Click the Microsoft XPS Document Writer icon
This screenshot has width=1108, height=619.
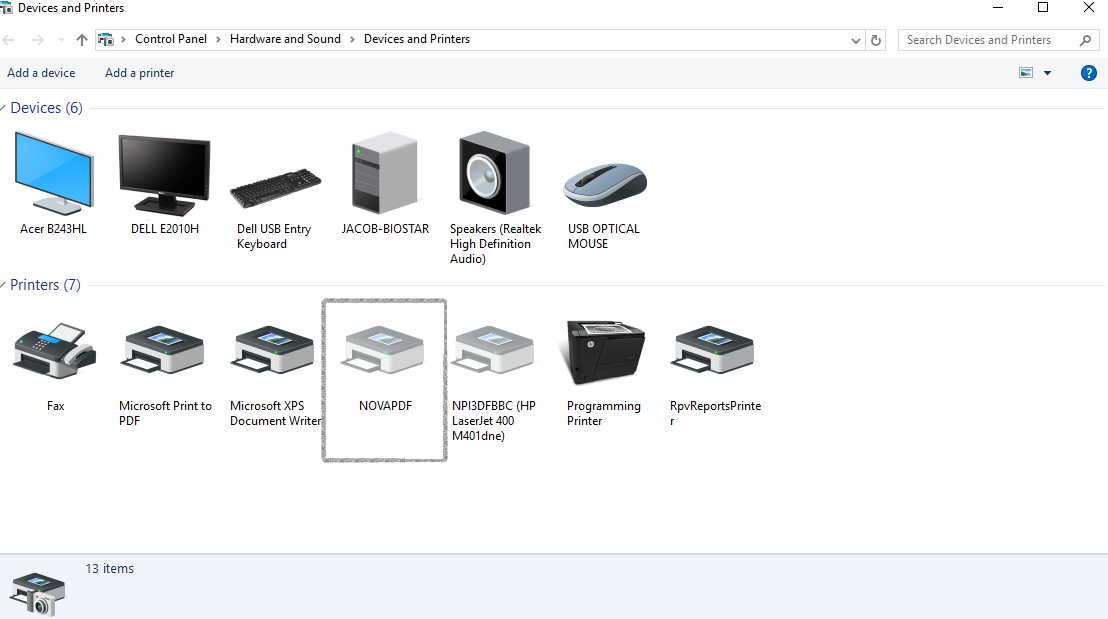pyautogui.click(x=275, y=352)
